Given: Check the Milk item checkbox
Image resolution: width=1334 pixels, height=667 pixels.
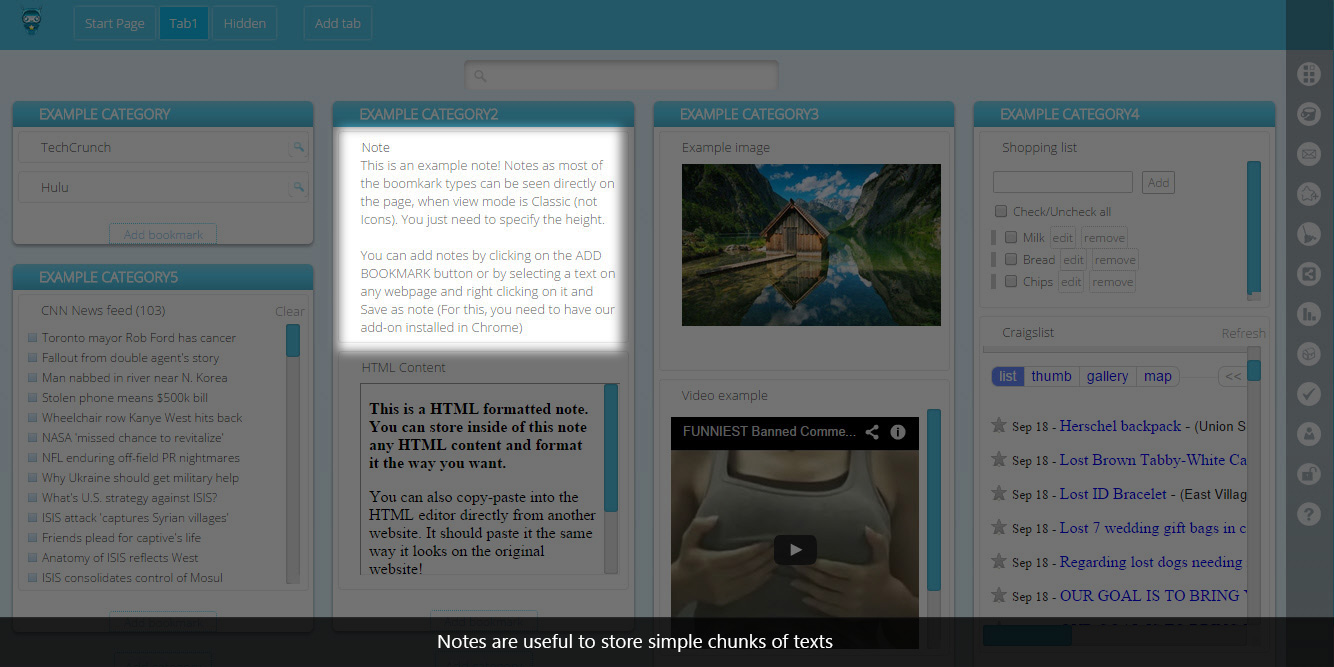Looking at the screenshot, I should coord(1011,237).
